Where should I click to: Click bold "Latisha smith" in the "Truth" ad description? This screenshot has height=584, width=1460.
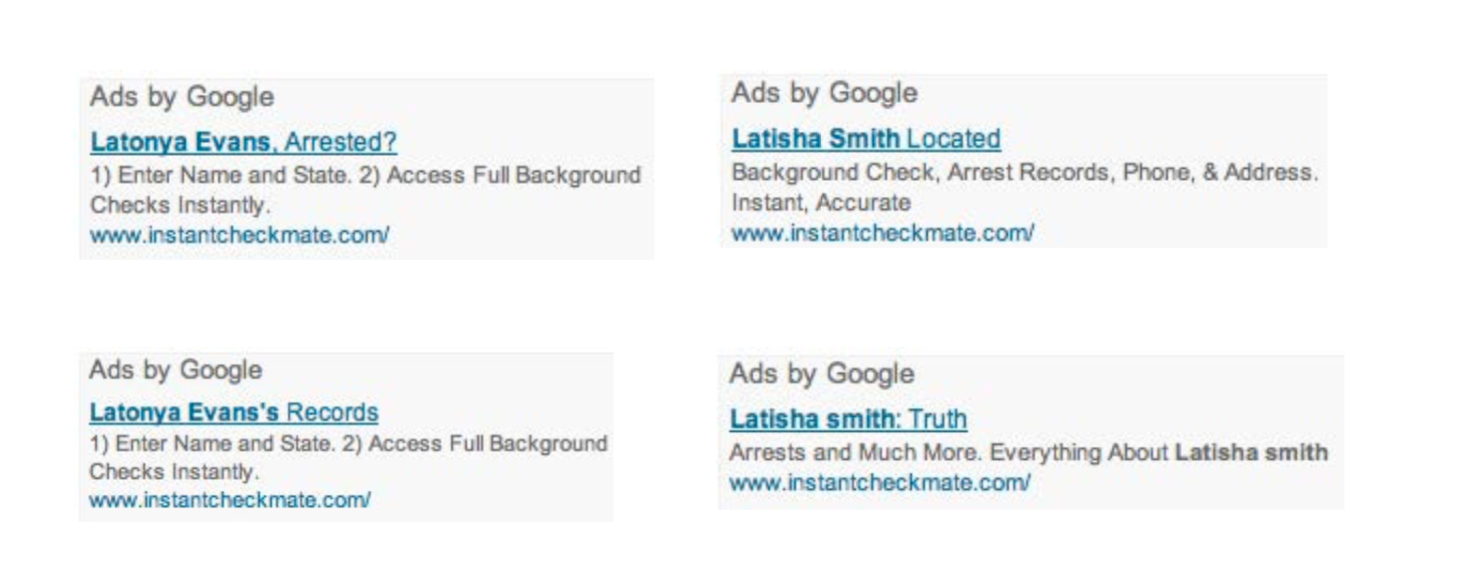1251,452
